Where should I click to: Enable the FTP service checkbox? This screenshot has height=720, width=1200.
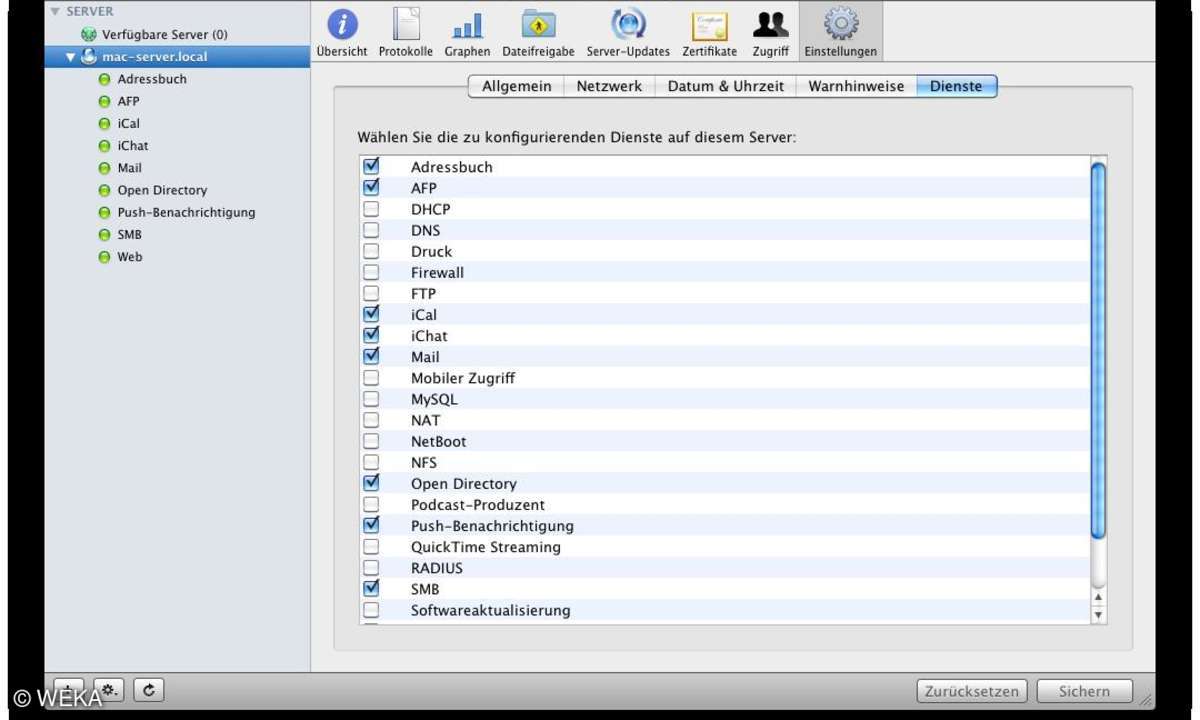371,294
